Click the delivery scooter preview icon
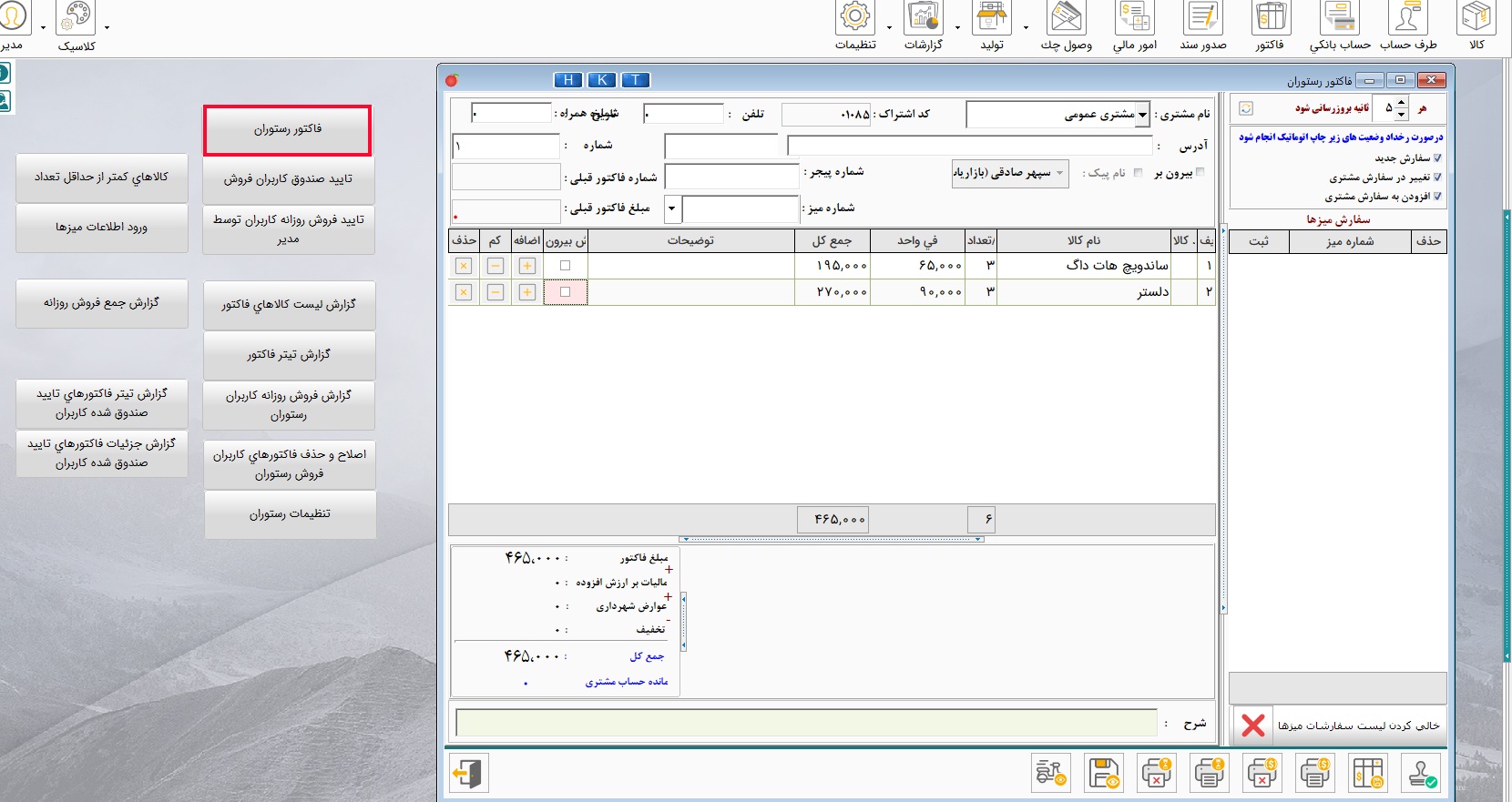 pyautogui.click(x=1051, y=774)
